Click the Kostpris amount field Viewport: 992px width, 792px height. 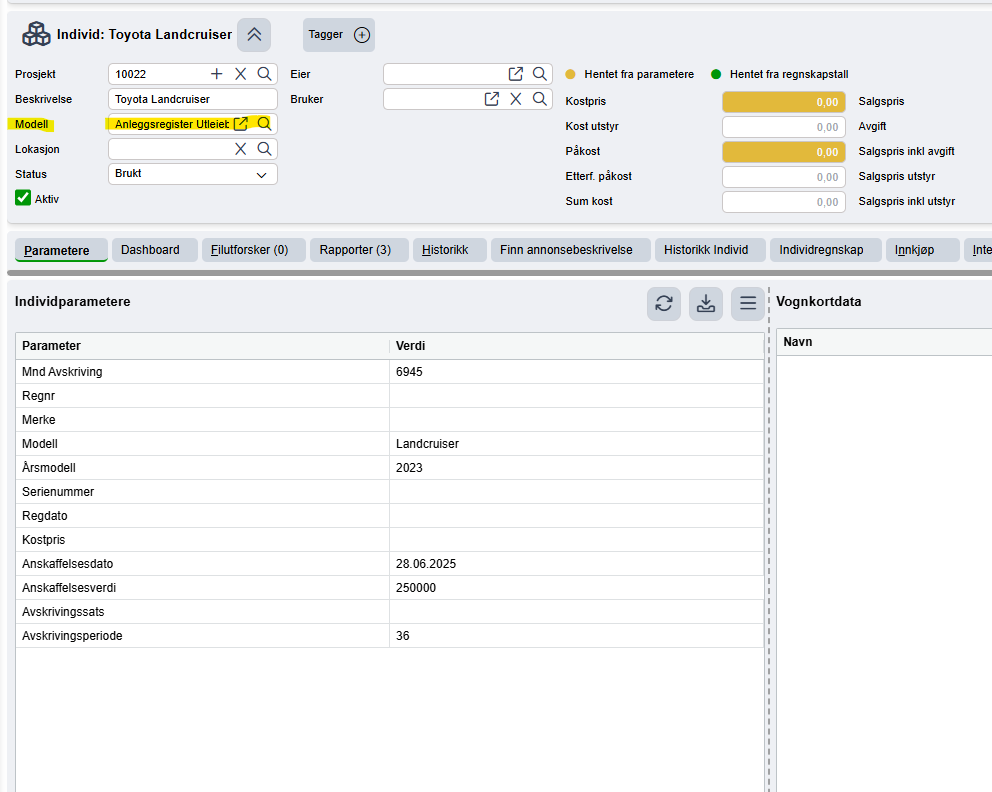(784, 102)
